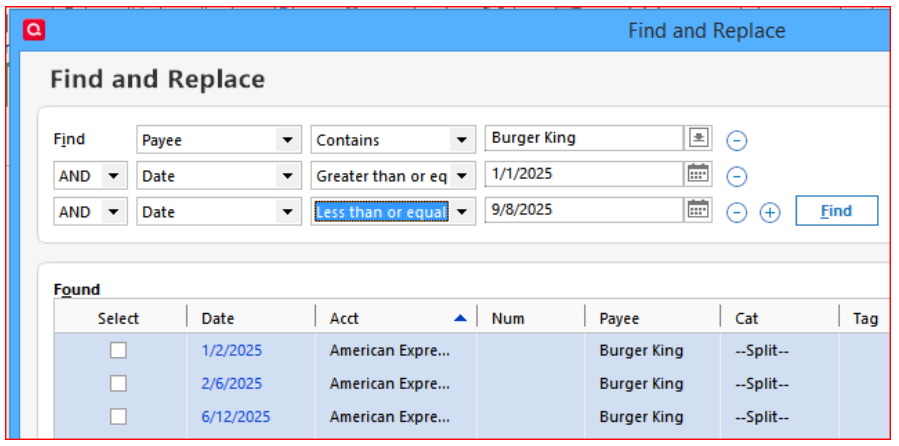Click the 6/12/2025 date link

point(236,417)
